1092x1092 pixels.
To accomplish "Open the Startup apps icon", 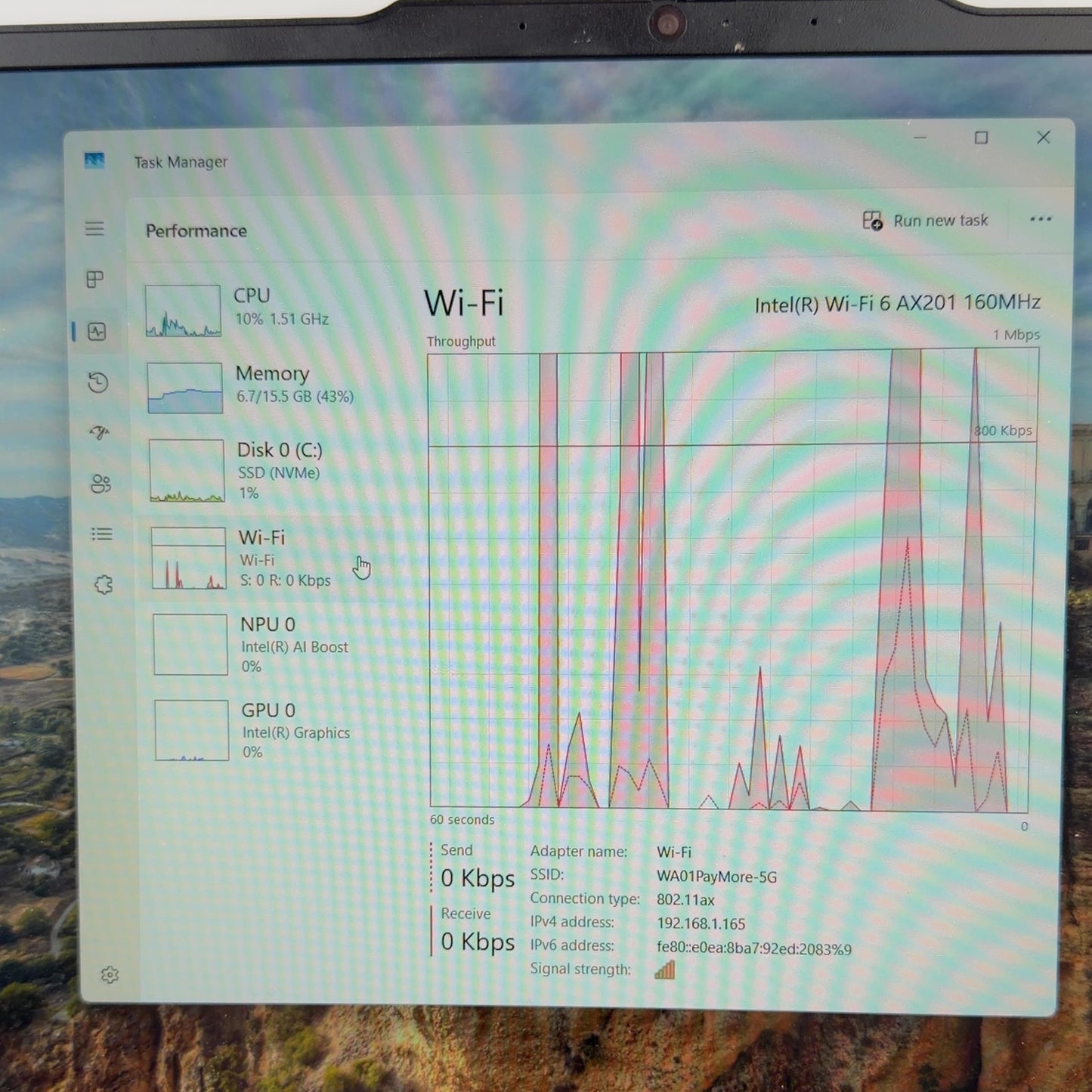I will [99, 432].
